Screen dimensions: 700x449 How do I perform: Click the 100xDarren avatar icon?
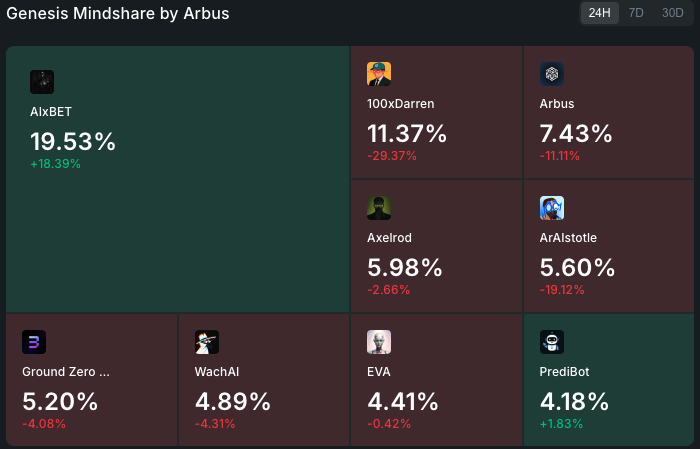coord(379,74)
